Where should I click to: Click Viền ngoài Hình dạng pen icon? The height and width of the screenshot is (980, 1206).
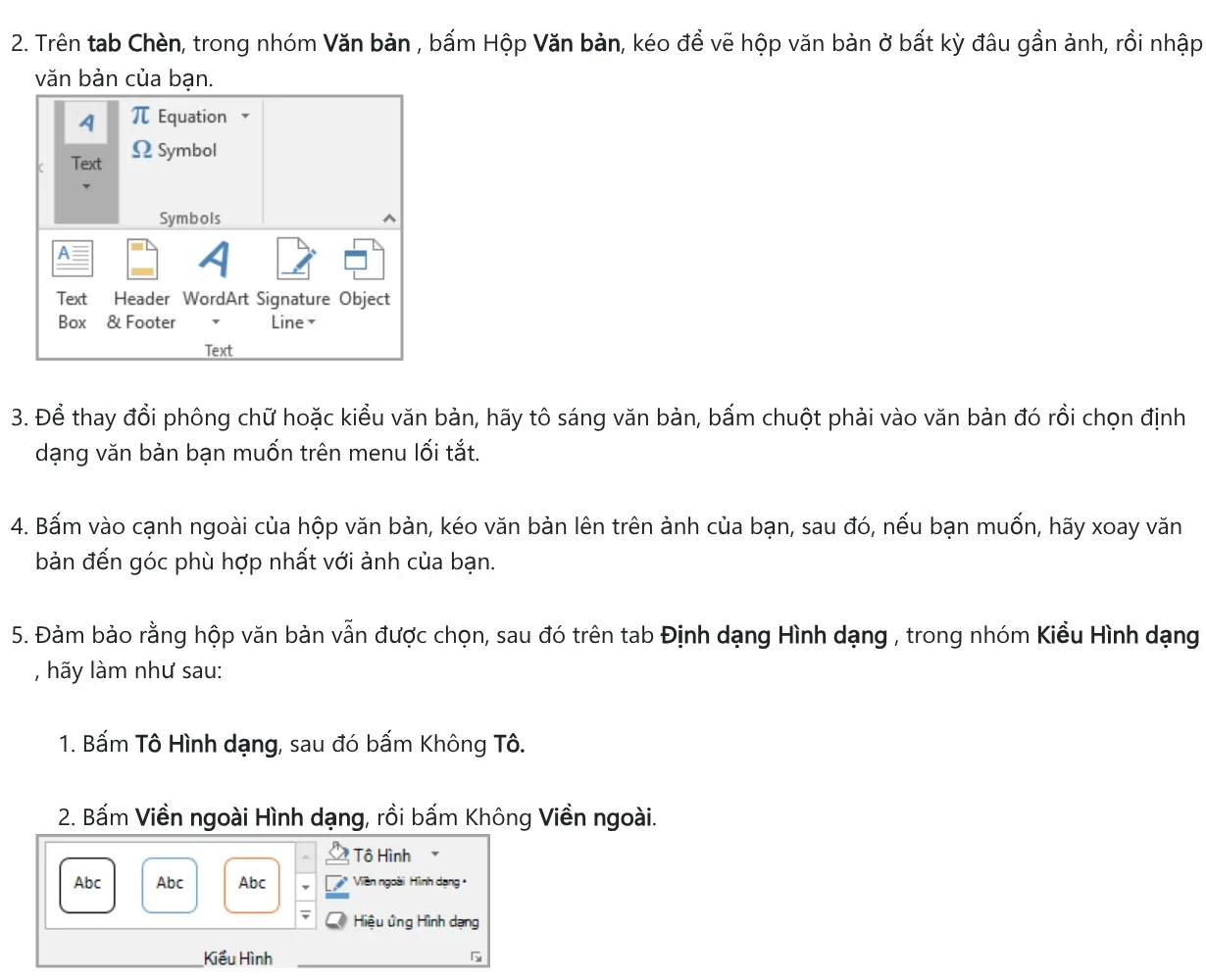click(x=337, y=885)
